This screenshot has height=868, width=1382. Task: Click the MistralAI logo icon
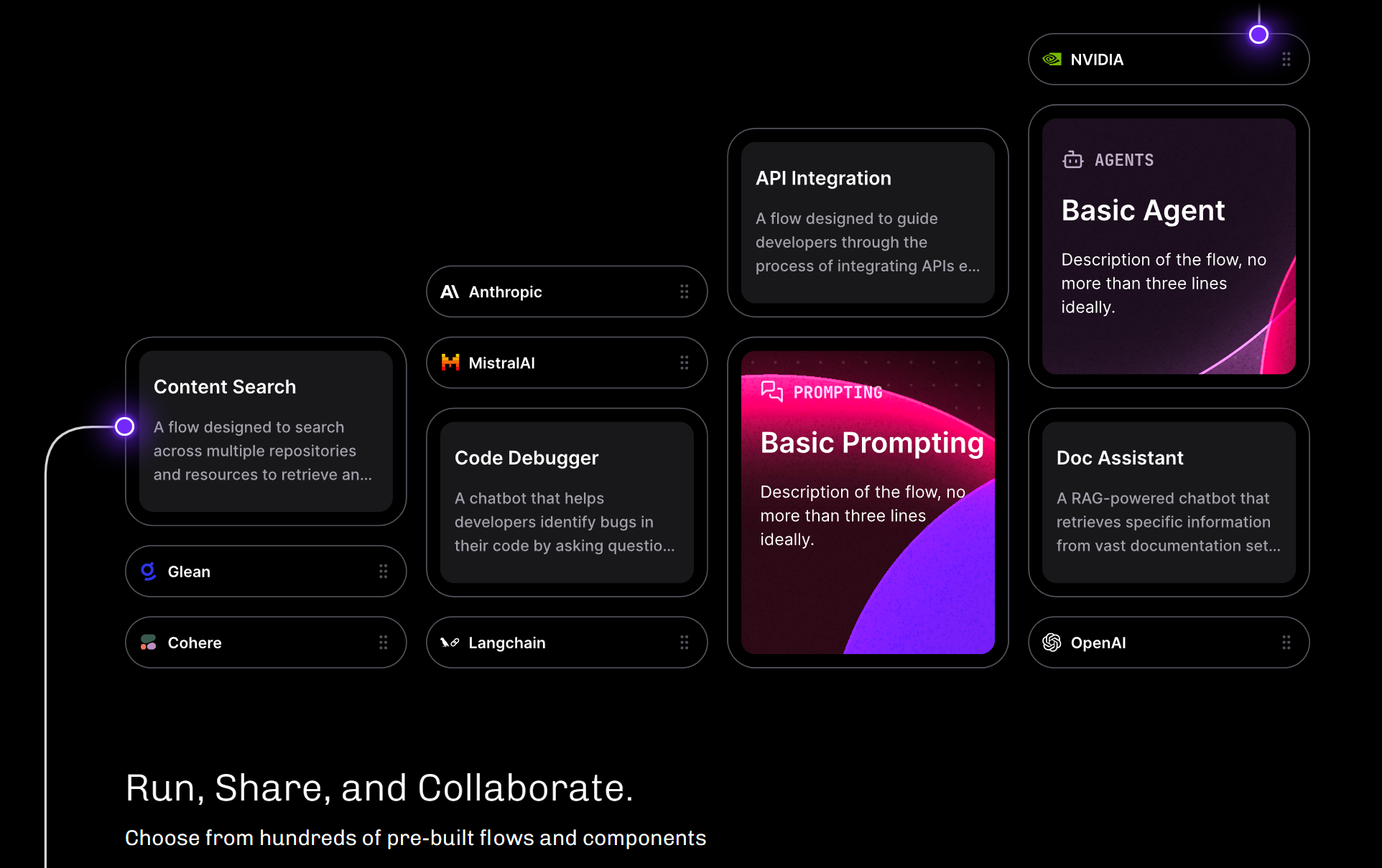(x=450, y=363)
